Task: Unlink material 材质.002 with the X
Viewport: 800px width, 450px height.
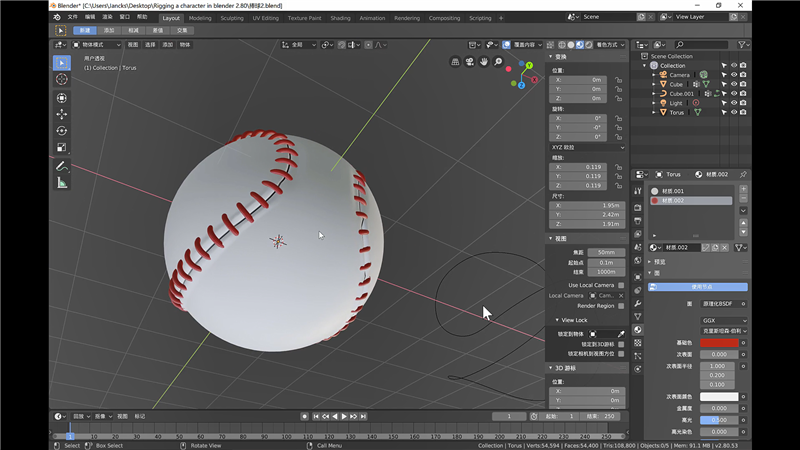Action: 724,247
